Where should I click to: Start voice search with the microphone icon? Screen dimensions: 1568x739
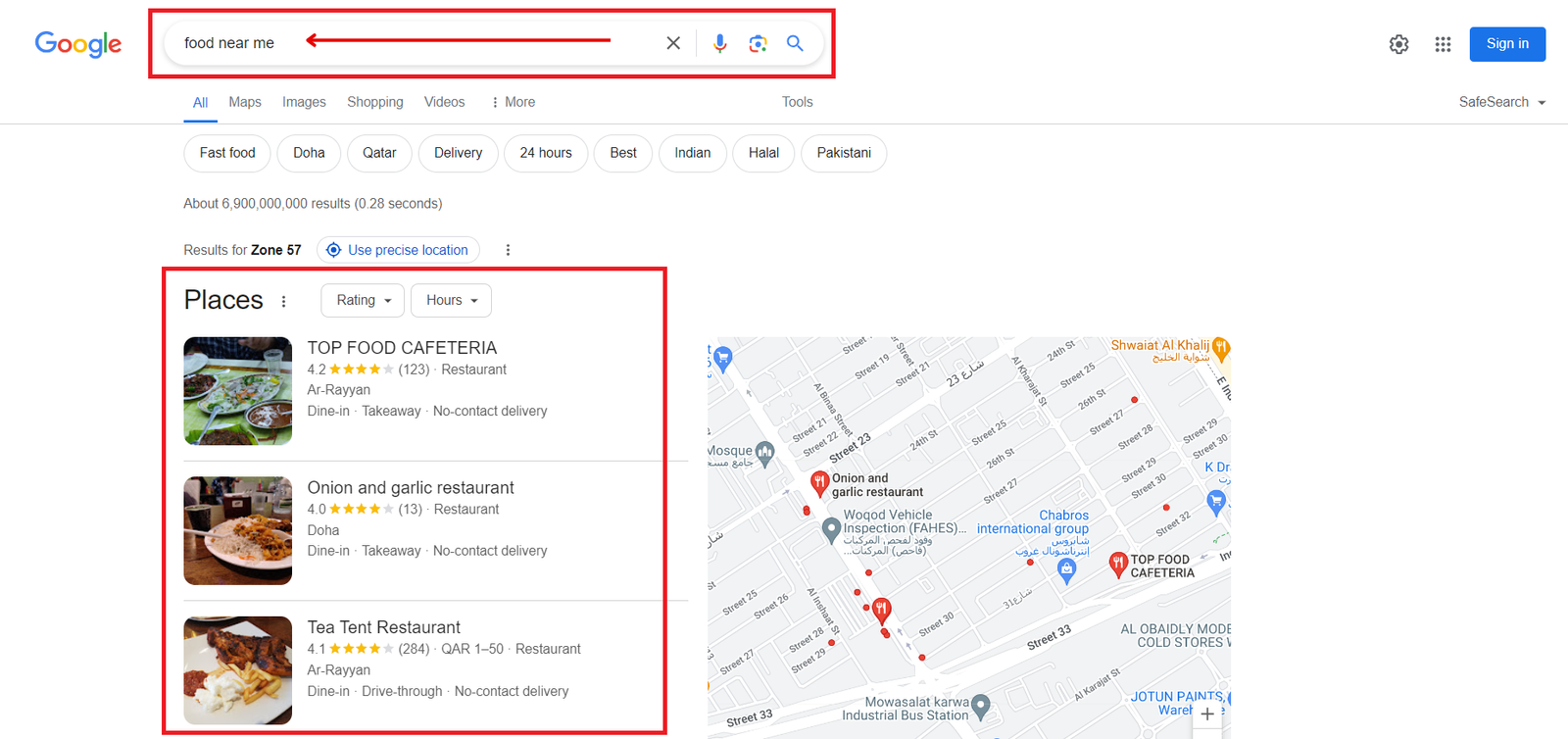[x=719, y=43]
